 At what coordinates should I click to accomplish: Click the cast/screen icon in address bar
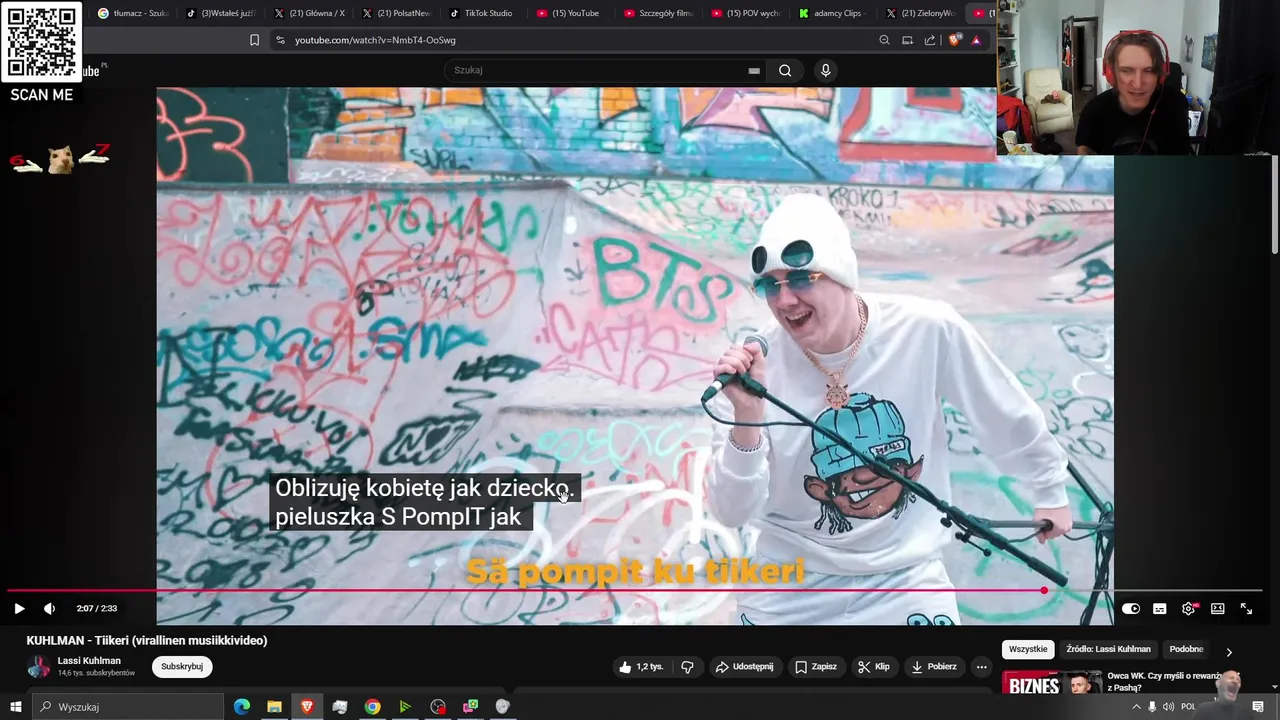(907, 40)
